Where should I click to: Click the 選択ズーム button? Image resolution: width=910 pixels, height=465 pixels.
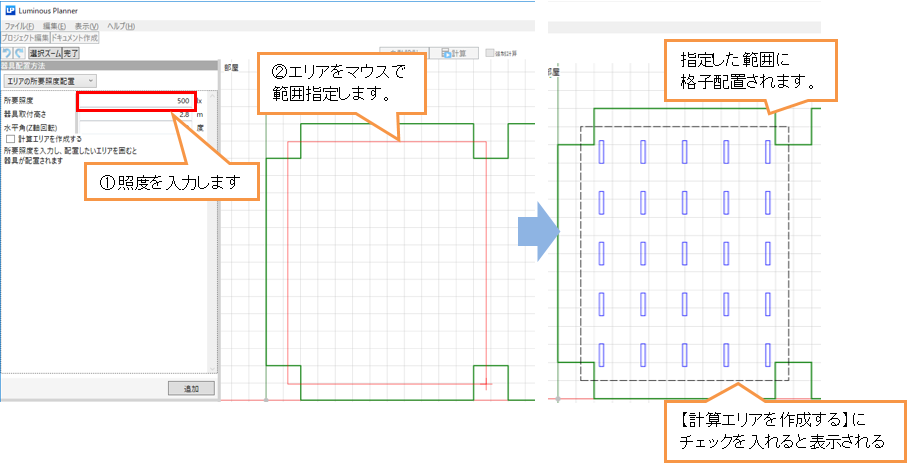coord(44,52)
